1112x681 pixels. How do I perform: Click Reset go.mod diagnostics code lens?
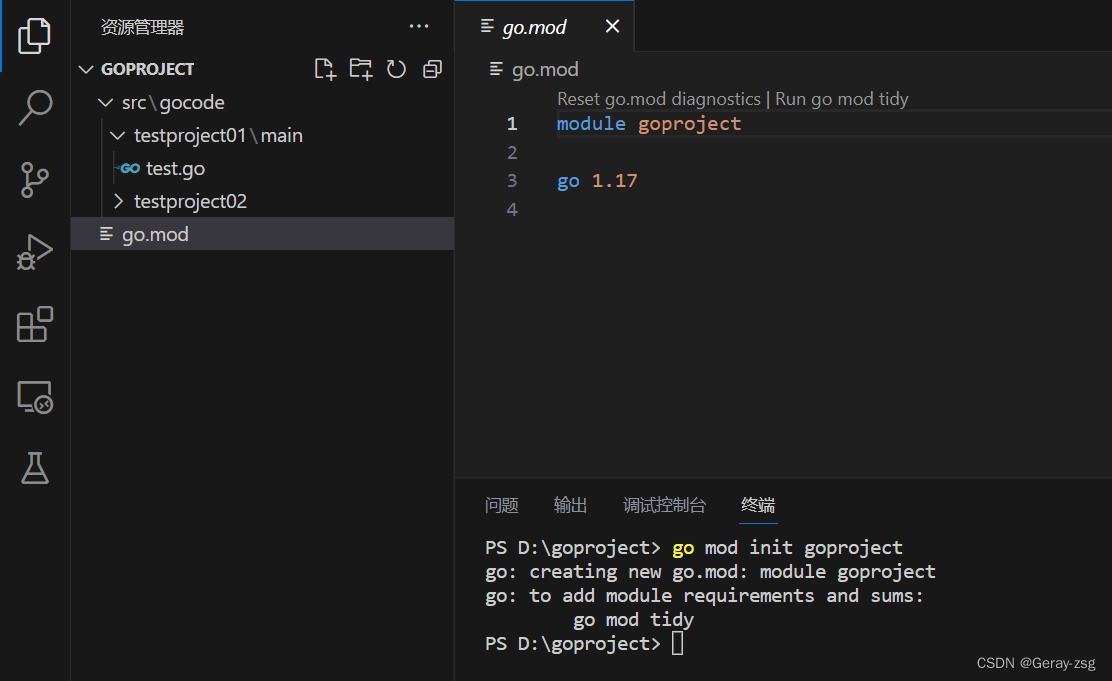tap(659, 99)
